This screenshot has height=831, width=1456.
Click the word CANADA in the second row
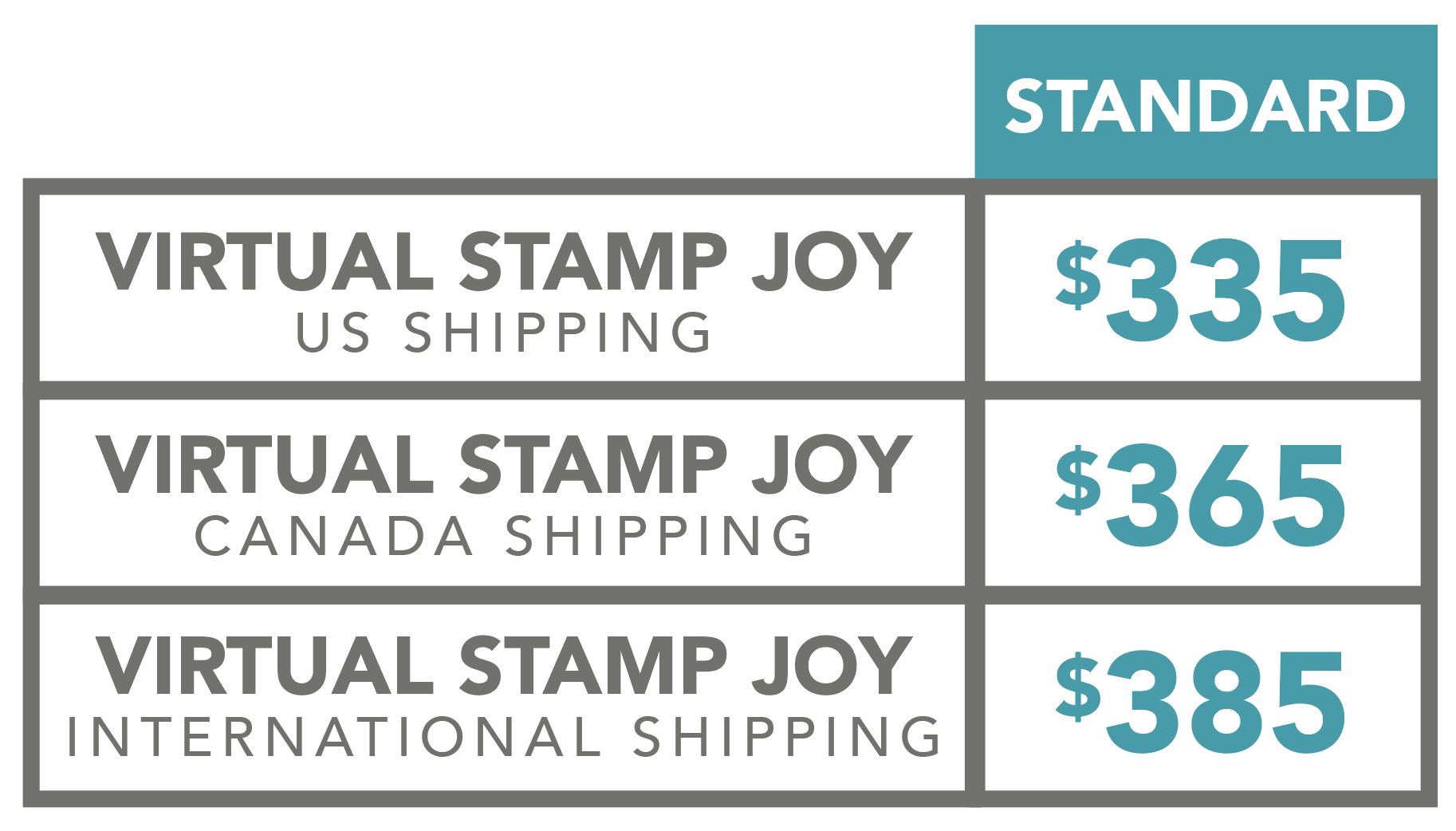[334, 535]
